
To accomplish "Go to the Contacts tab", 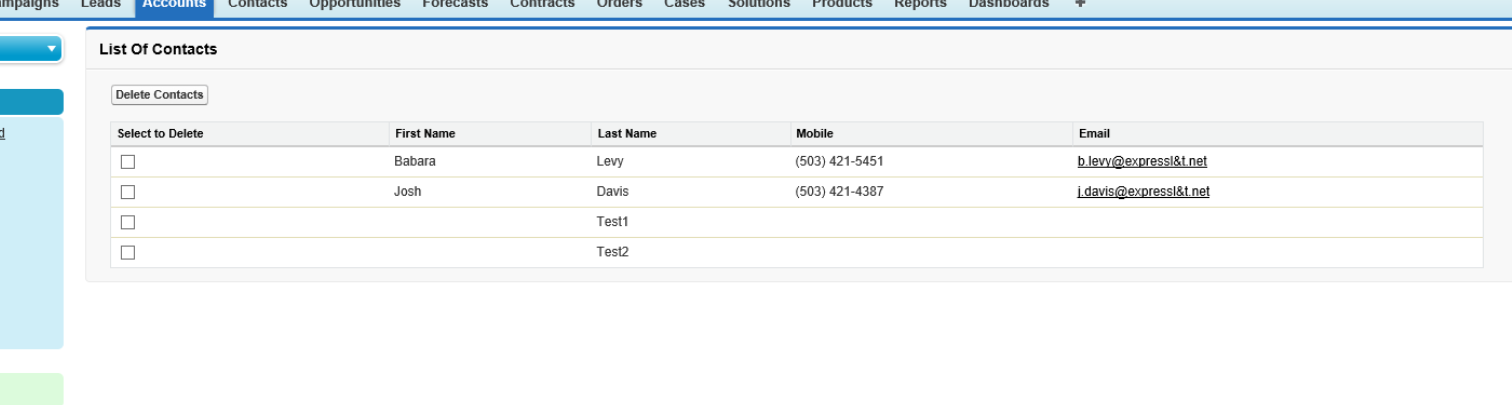I will point(257,5).
